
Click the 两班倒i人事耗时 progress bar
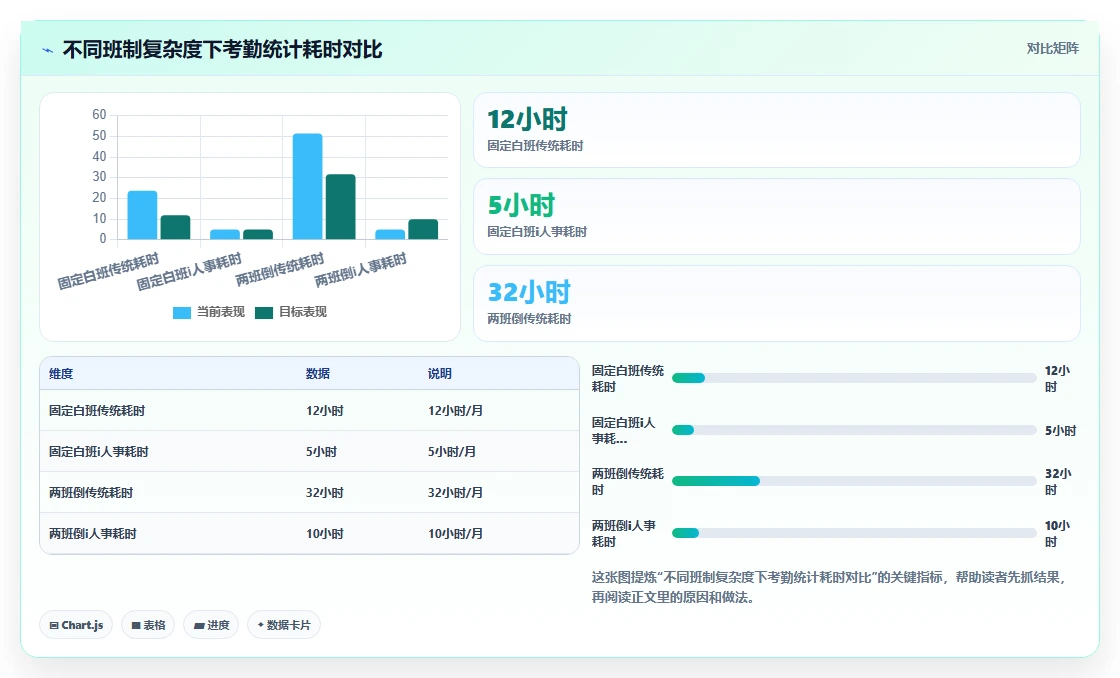coord(854,533)
